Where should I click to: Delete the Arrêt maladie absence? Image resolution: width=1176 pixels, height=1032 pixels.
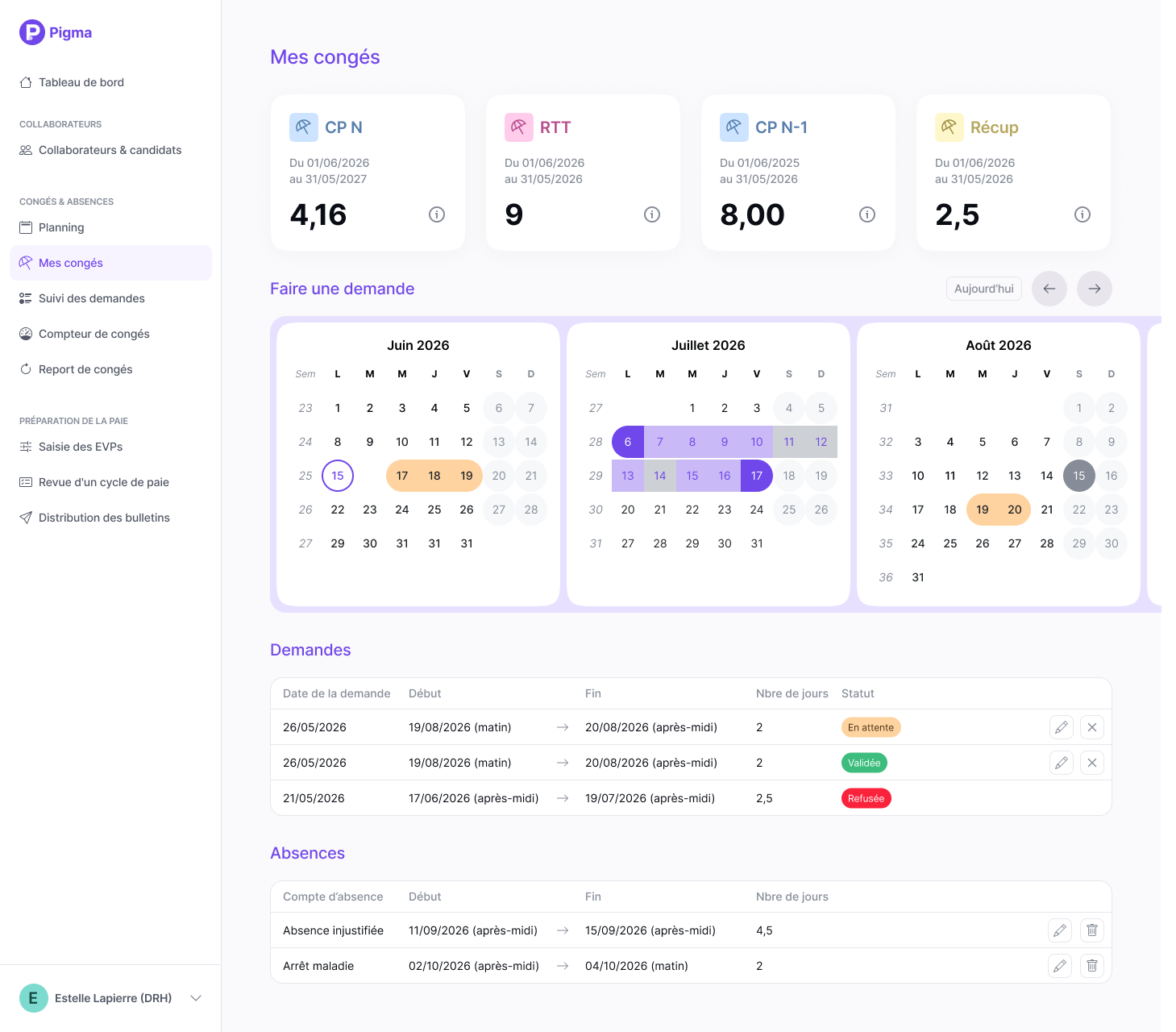tap(1092, 966)
